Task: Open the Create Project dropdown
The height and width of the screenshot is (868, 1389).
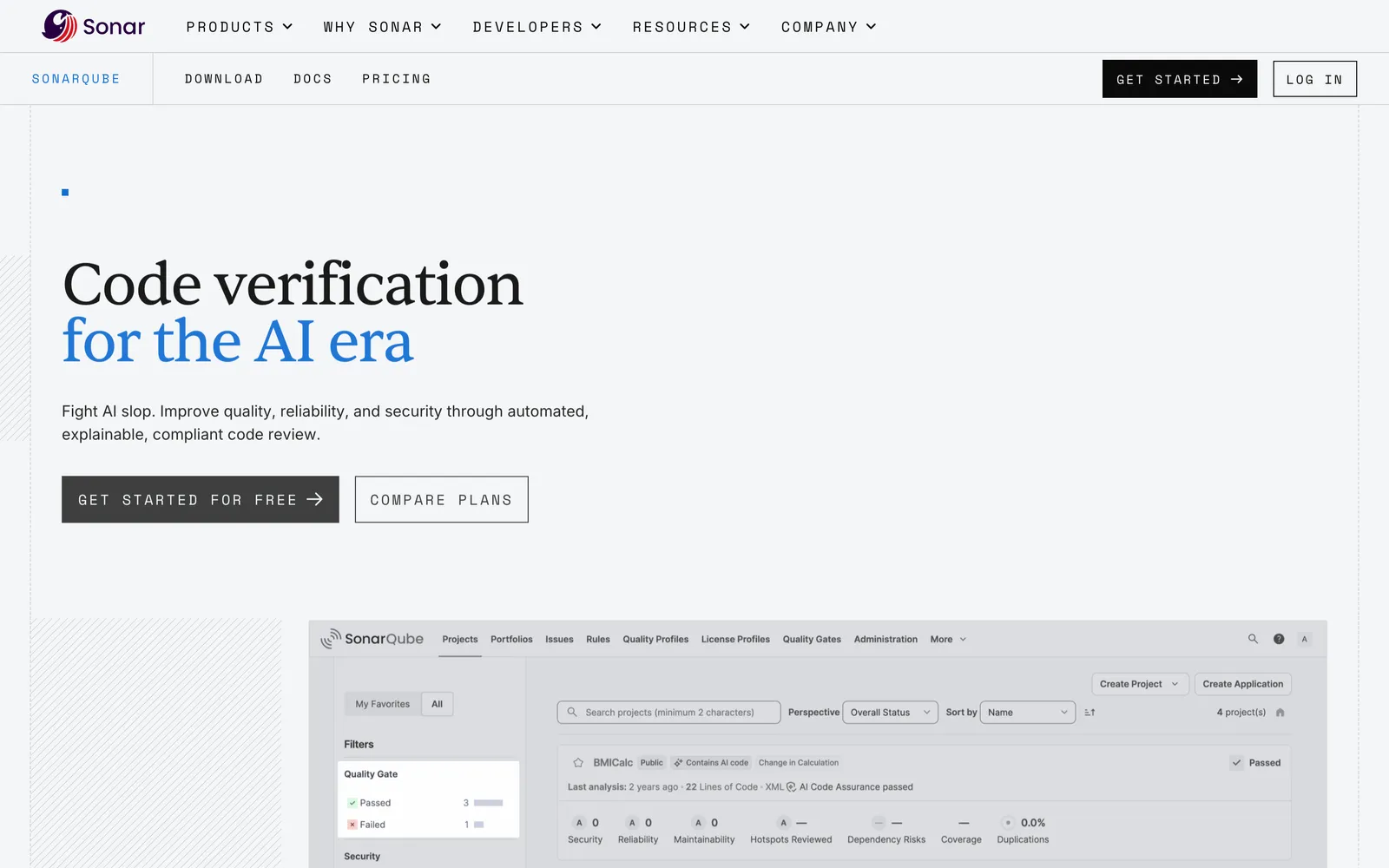Action: click(x=1140, y=684)
